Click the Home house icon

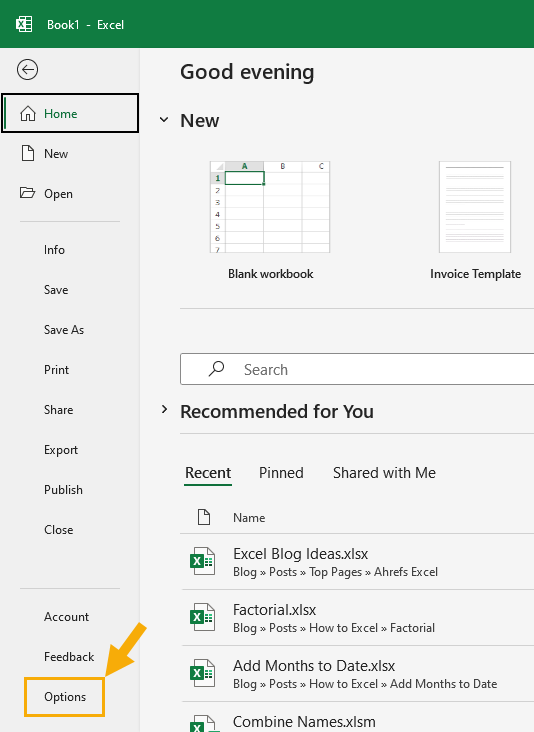click(x=28, y=113)
